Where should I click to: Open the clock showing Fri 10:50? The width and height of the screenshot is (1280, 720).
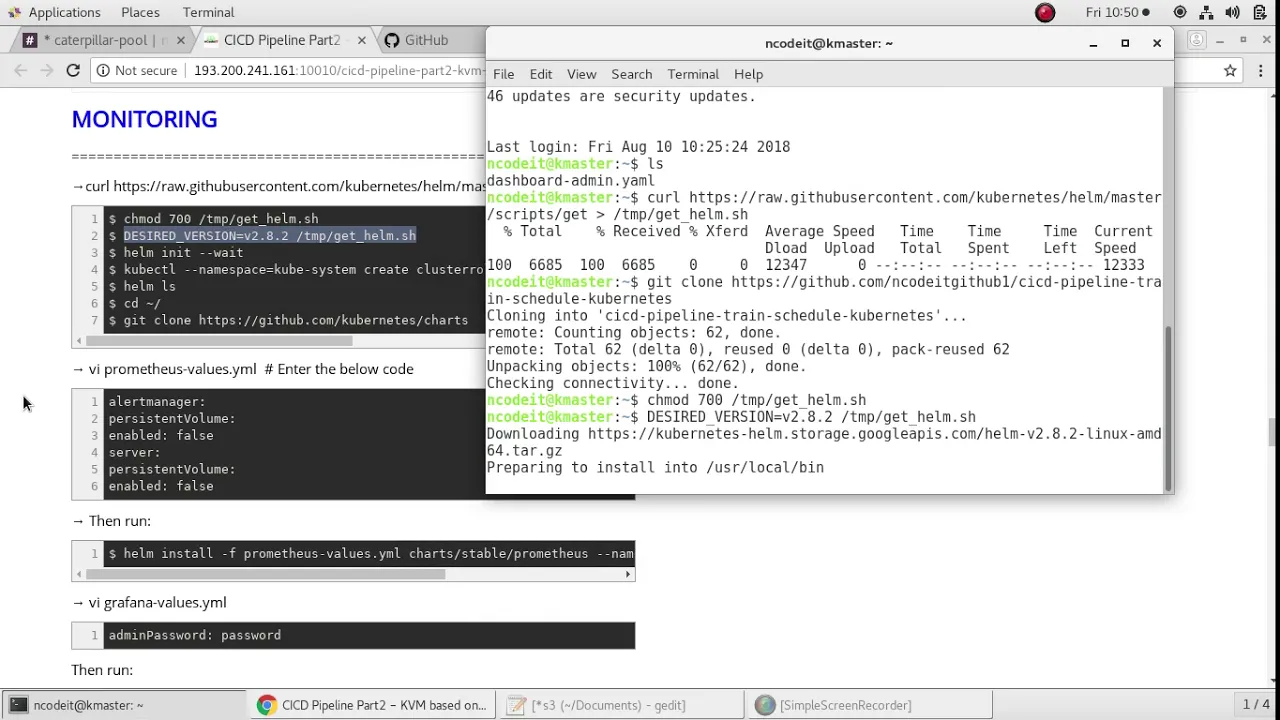click(x=1117, y=12)
